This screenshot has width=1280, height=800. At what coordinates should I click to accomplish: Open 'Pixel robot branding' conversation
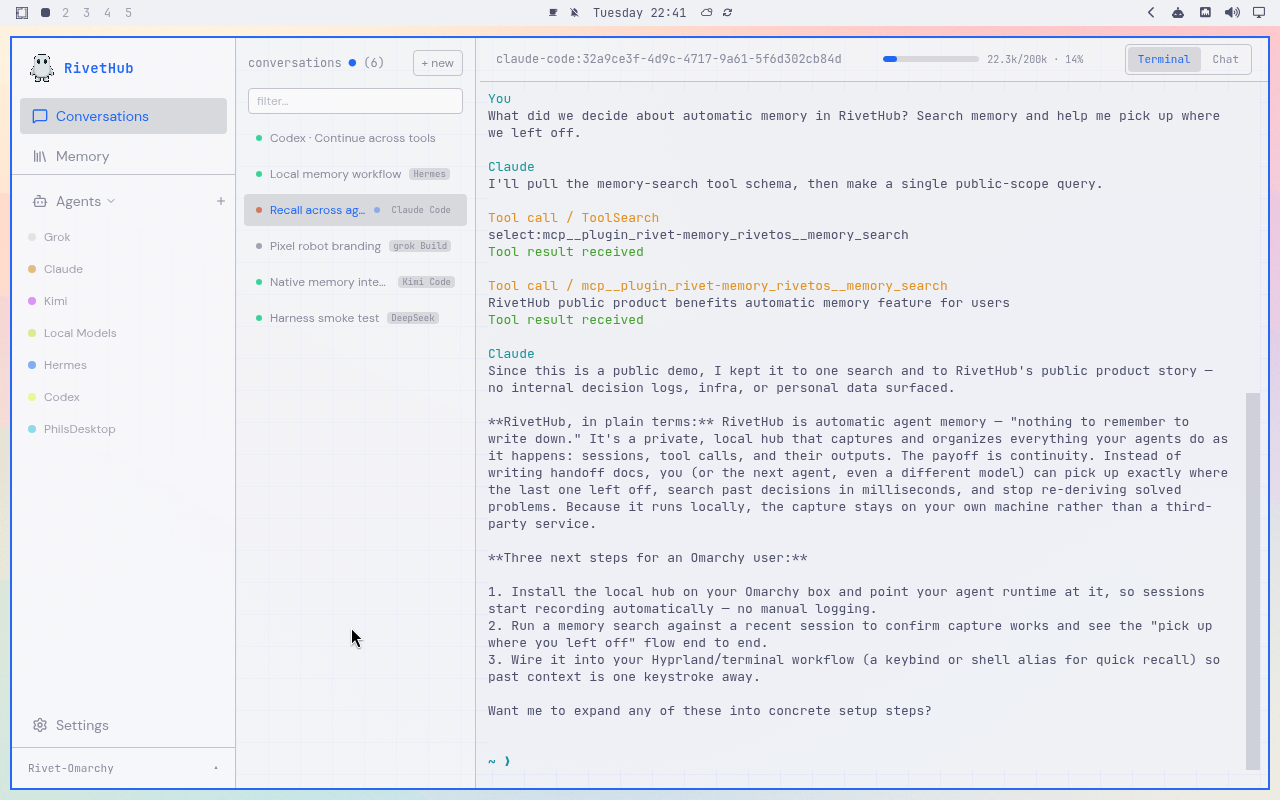point(355,246)
